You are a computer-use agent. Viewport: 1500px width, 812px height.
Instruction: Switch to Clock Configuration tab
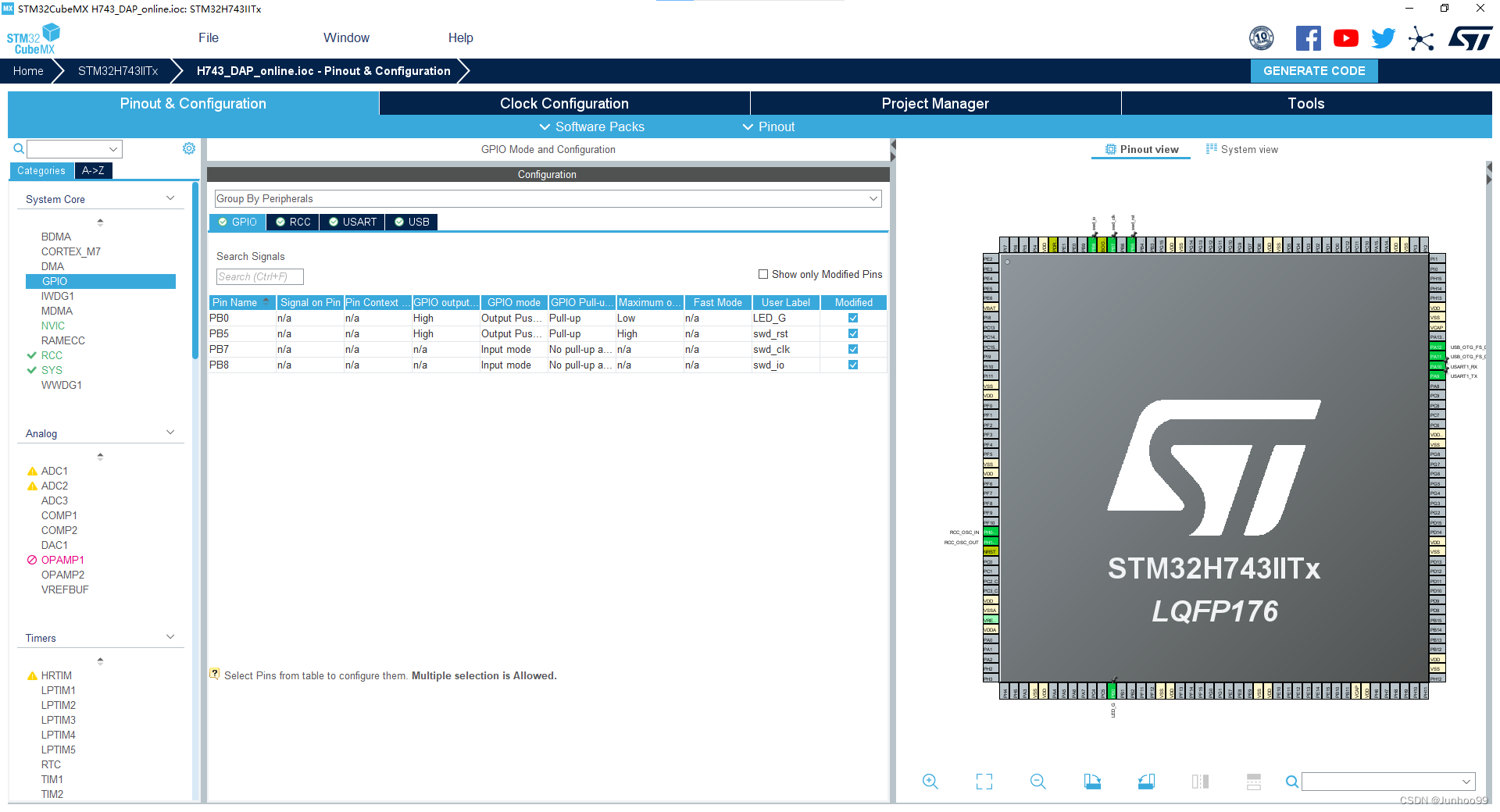(564, 103)
